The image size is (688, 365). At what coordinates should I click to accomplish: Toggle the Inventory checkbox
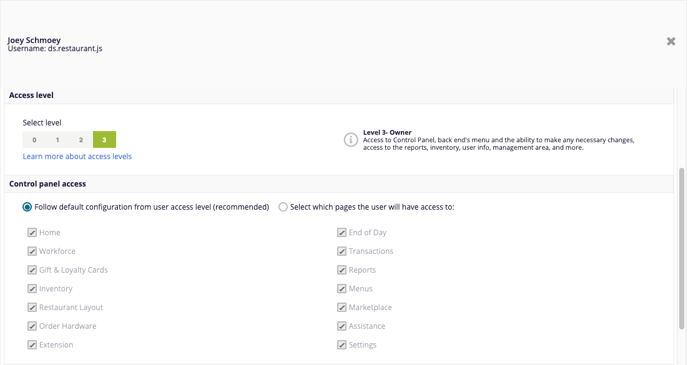click(x=32, y=289)
